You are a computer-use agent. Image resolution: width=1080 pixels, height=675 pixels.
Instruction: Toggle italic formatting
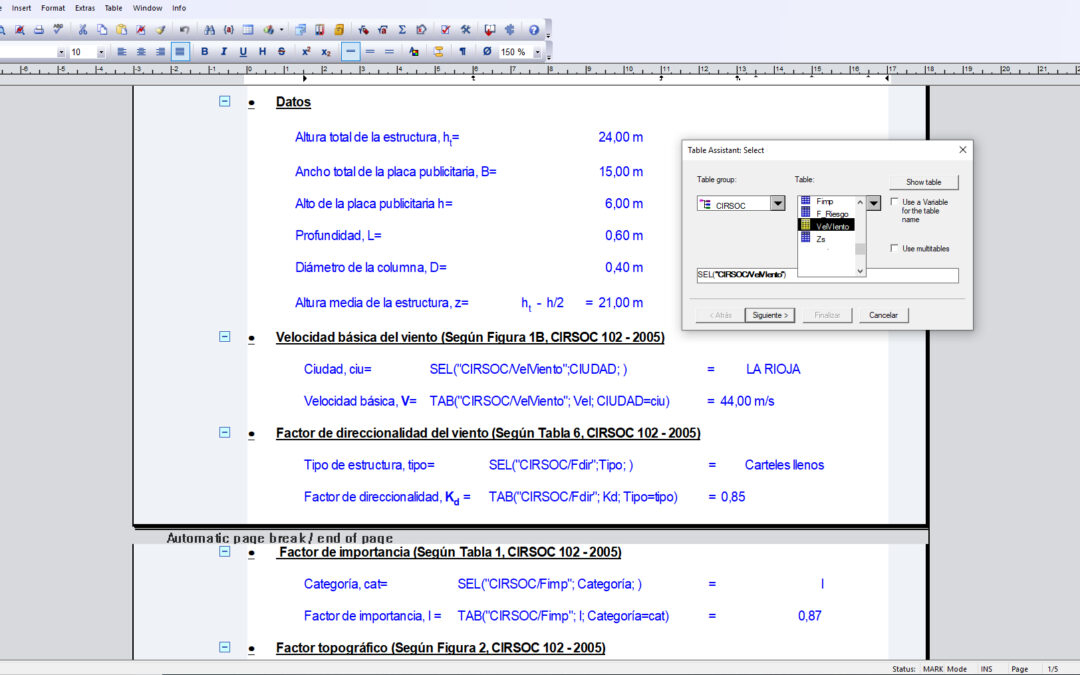(224, 52)
